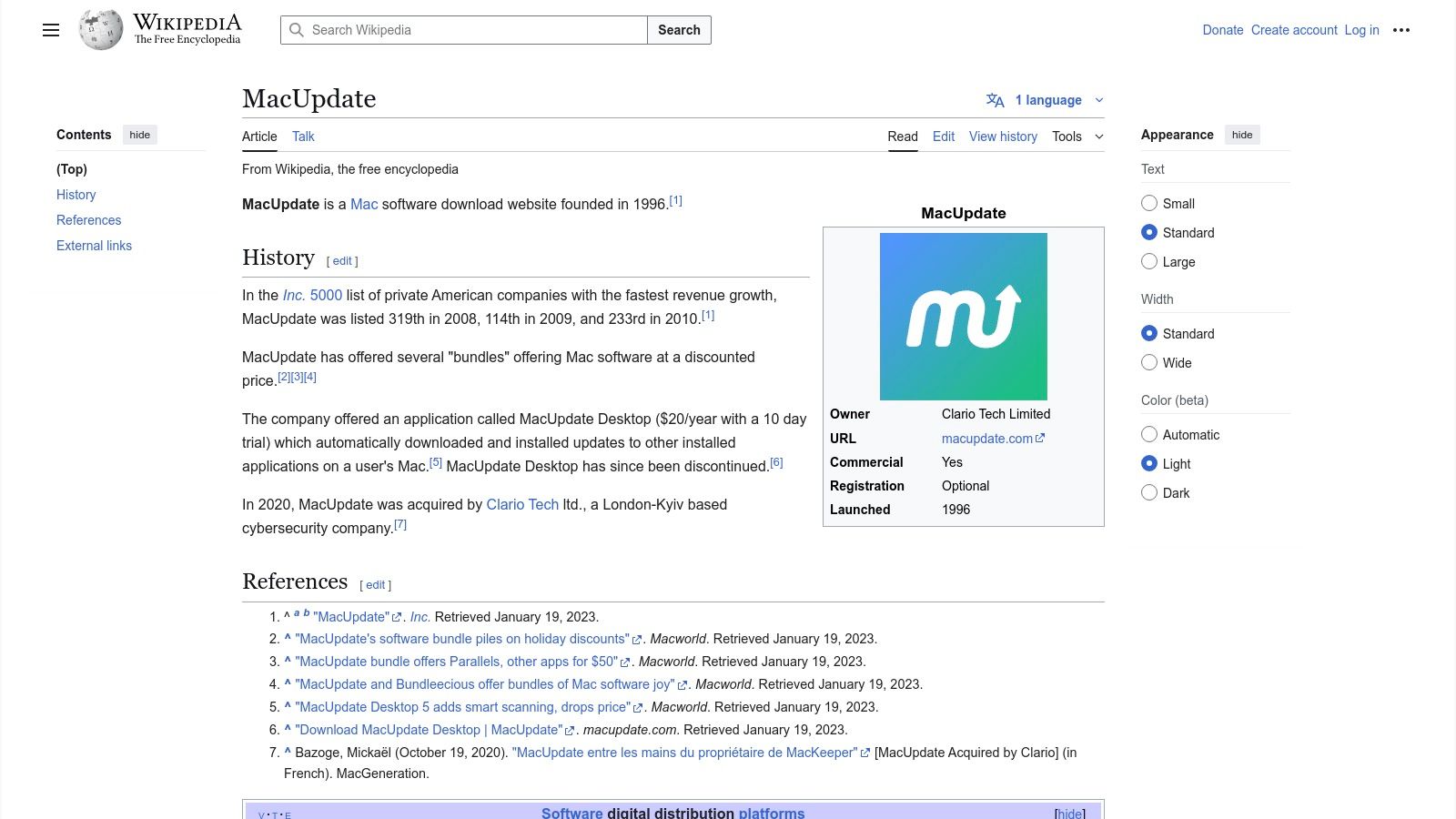Image resolution: width=1456 pixels, height=819 pixels.
Task: Click the caret backlink of reference 7
Action: coord(288,752)
